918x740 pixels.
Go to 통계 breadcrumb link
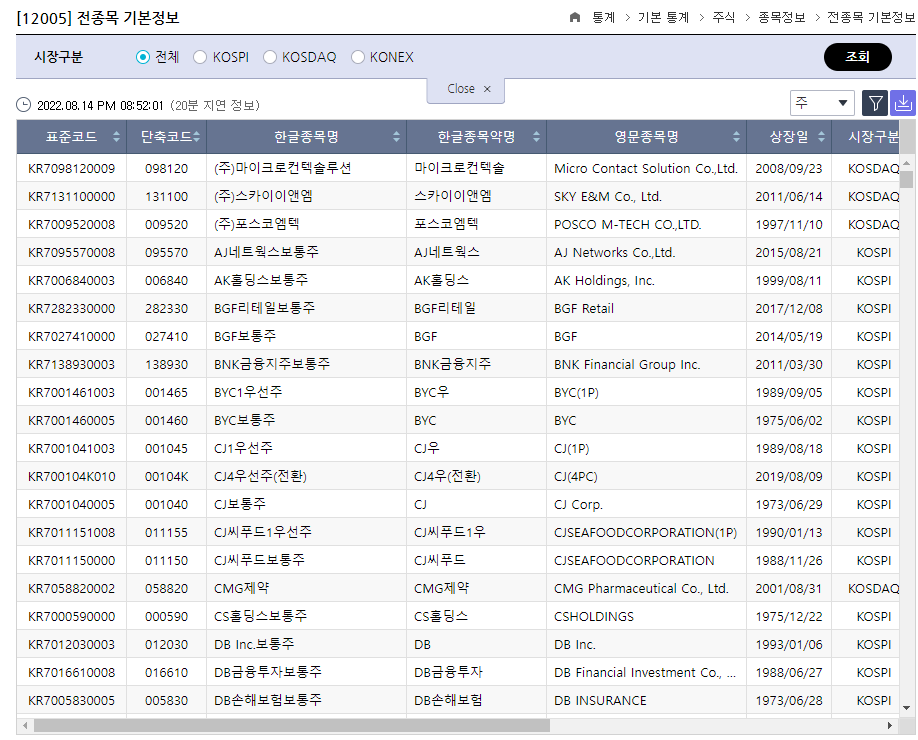coord(603,18)
